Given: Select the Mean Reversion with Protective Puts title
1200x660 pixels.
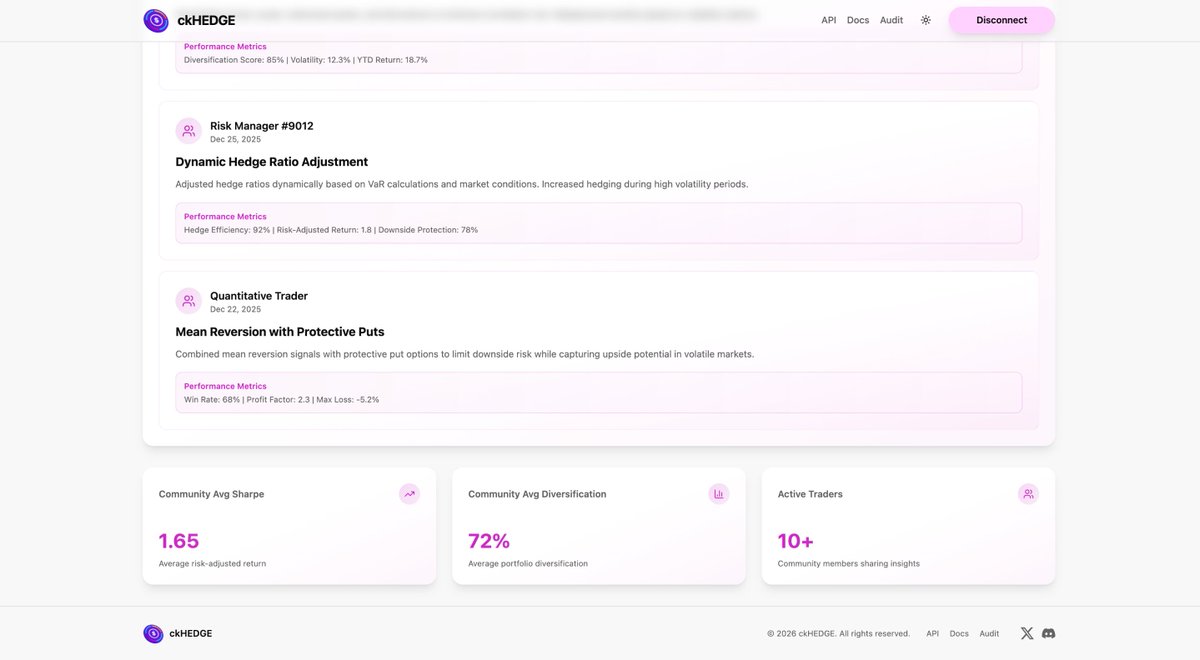Looking at the screenshot, I should coord(280,332).
